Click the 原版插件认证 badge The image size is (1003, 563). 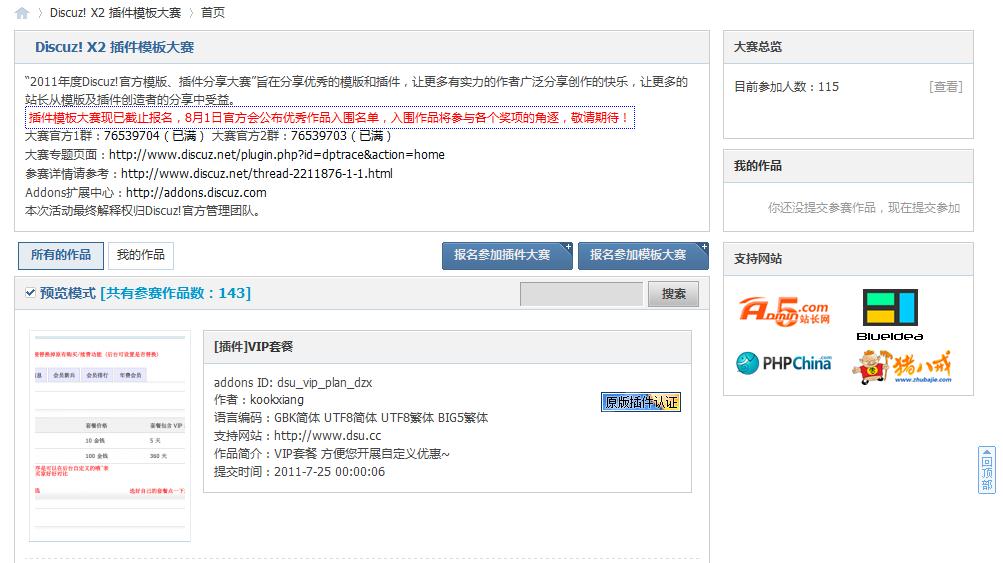(x=640, y=402)
